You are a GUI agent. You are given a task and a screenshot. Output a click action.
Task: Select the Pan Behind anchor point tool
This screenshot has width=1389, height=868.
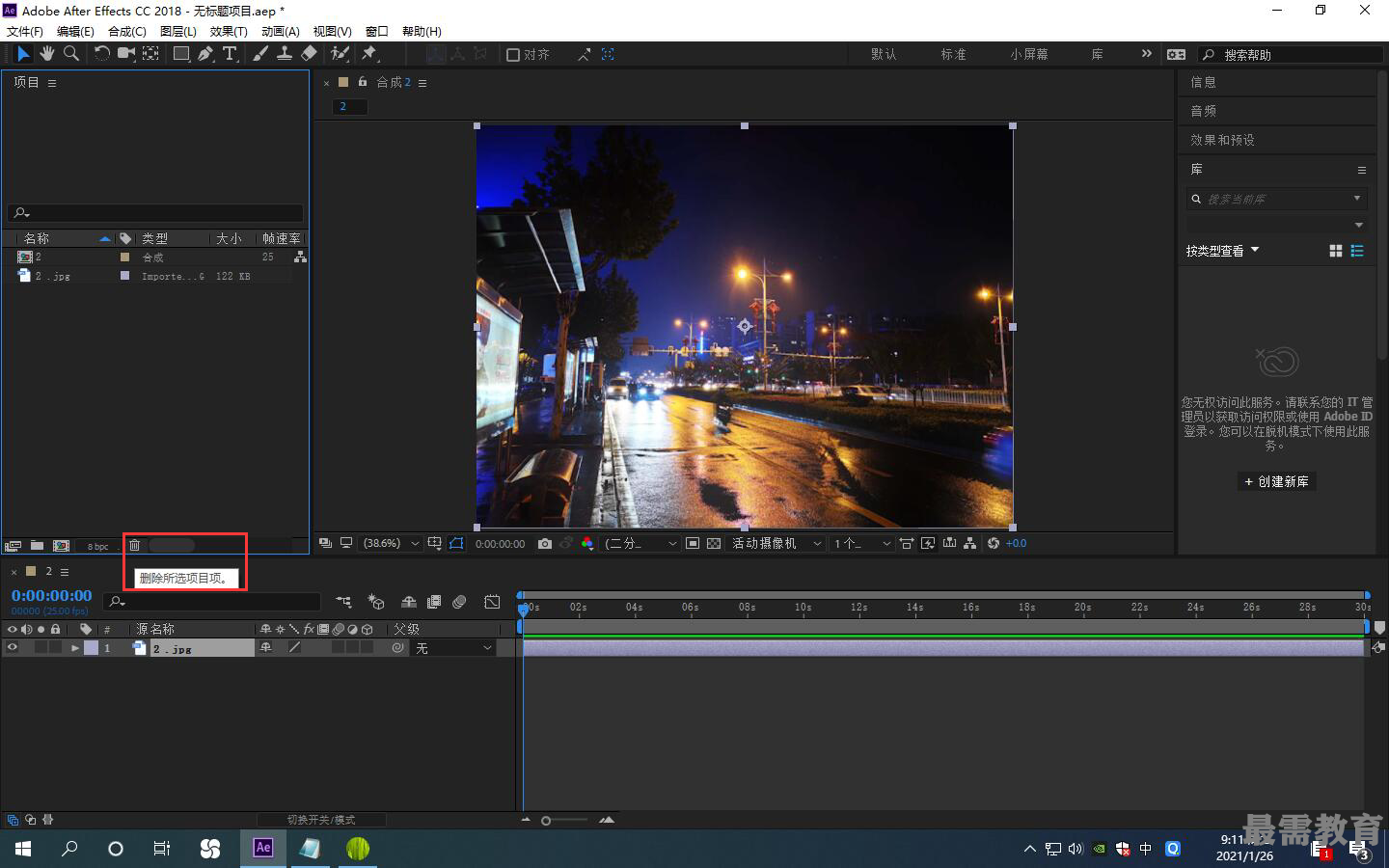pyautogui.click(x=151, y=54)
